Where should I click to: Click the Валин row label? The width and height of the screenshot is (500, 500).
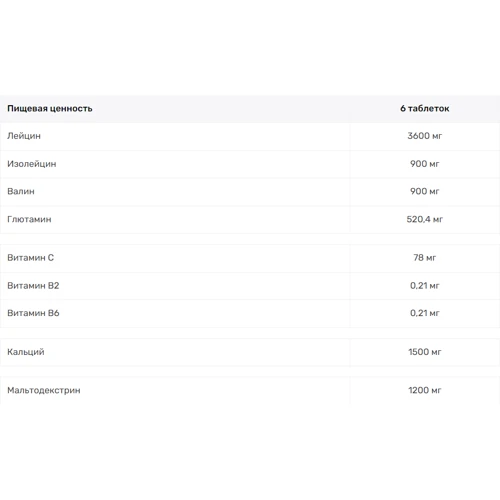(x=21, y=191)
